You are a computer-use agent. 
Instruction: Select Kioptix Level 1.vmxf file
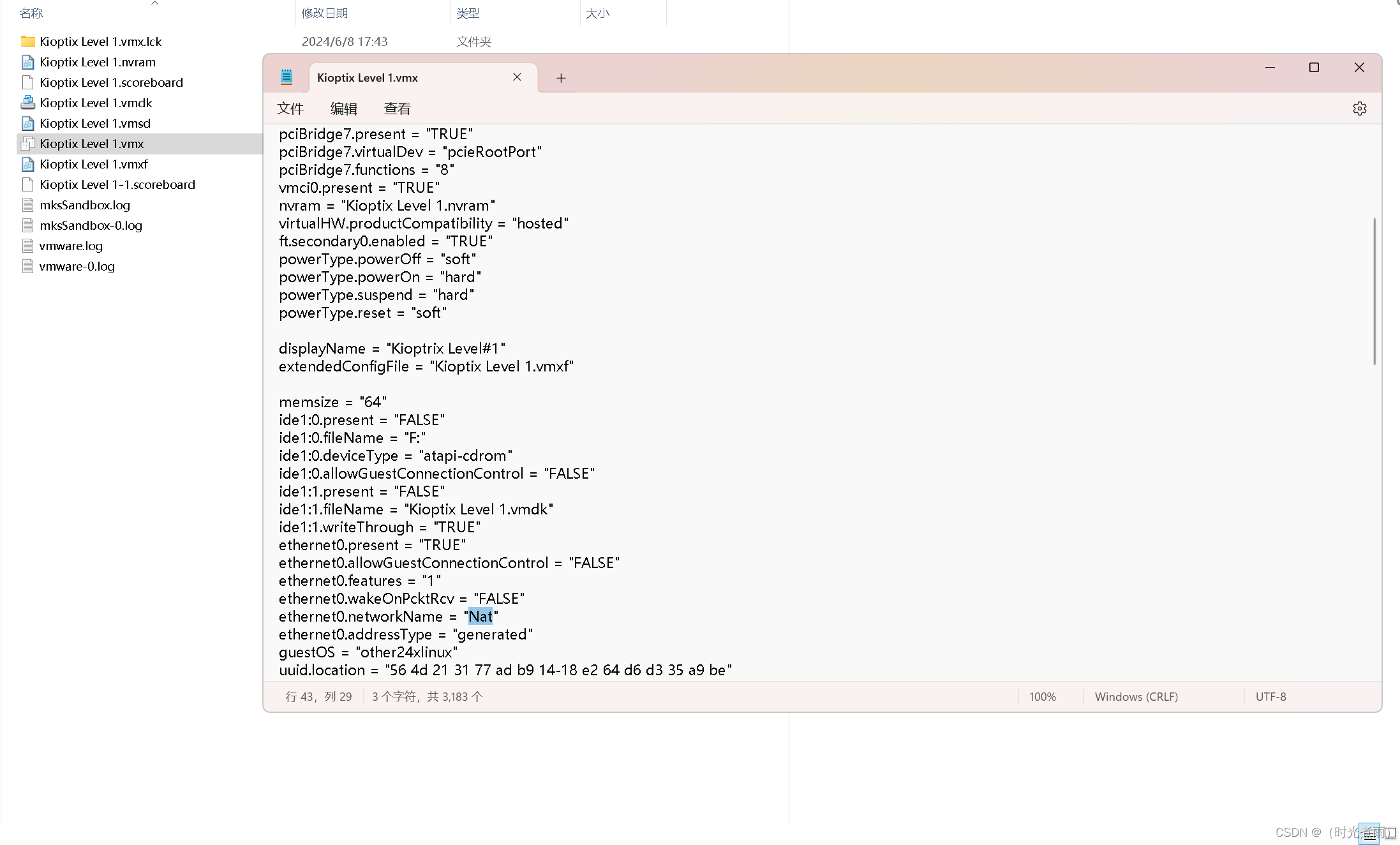[x=93, y=163]
